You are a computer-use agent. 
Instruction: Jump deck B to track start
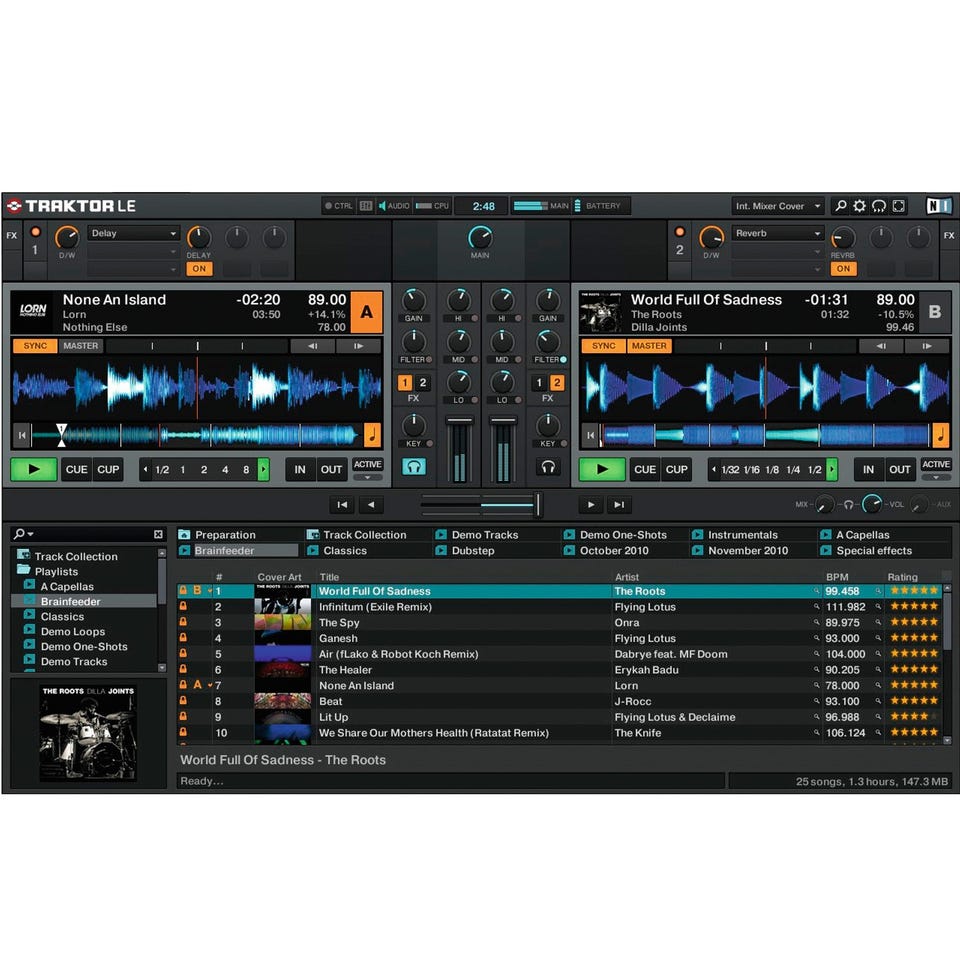point(590,435)
